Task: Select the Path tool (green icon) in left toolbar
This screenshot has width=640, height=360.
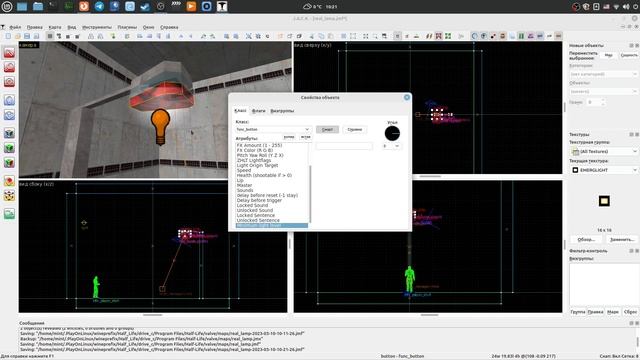Action: (x=9, y=214)
